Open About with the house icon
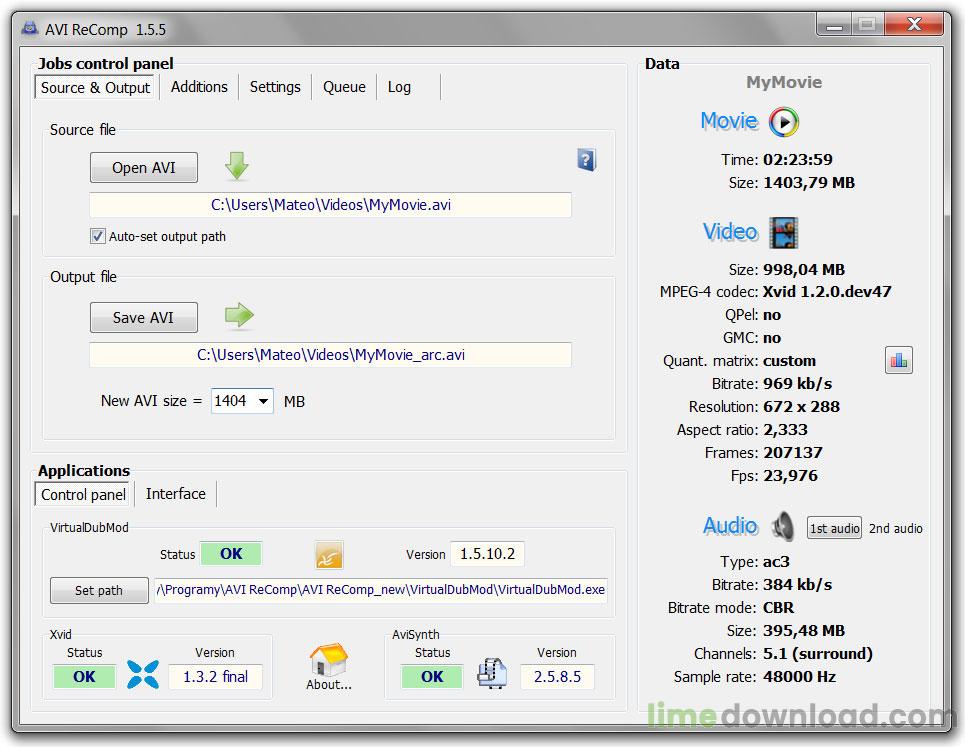Viewport: 965px width, 747px height. (x=329, y=668)
